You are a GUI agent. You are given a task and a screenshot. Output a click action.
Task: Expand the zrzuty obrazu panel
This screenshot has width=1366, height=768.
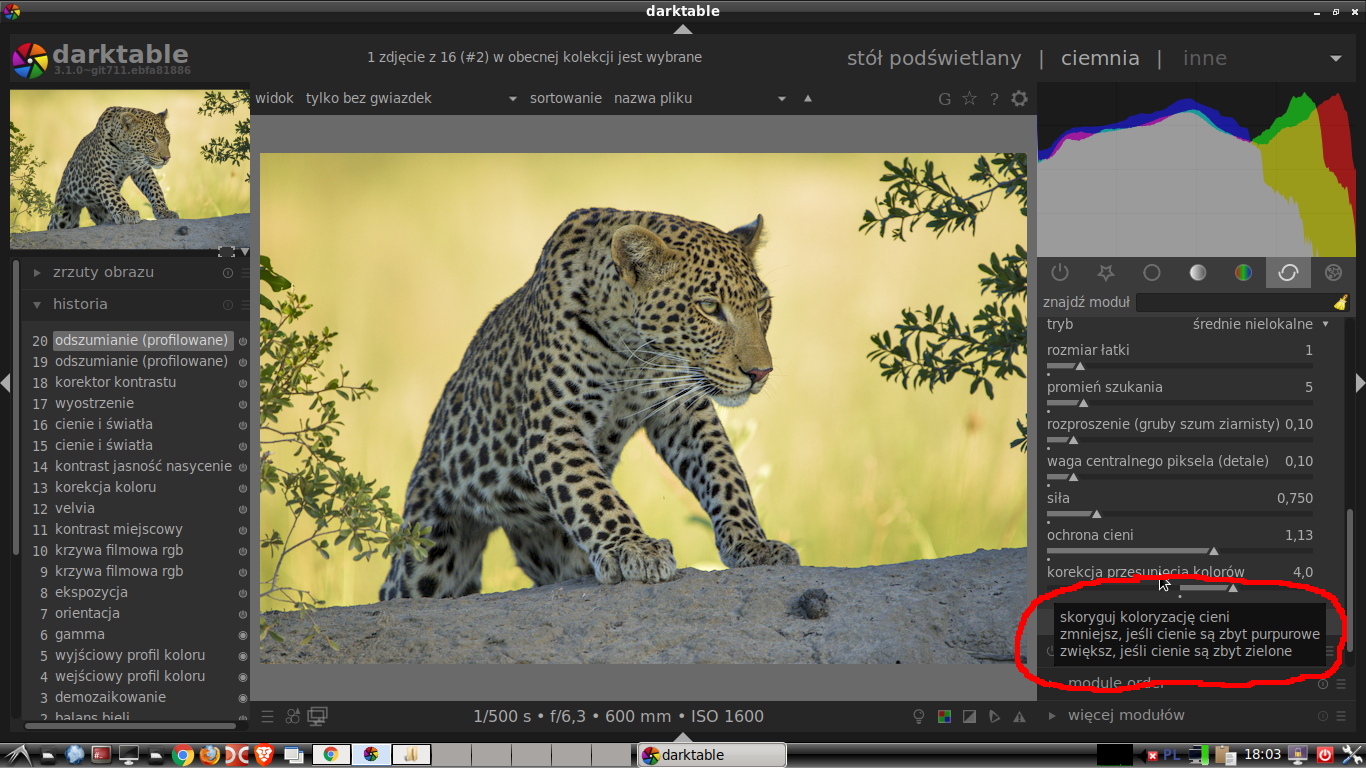tap(104, 272)
